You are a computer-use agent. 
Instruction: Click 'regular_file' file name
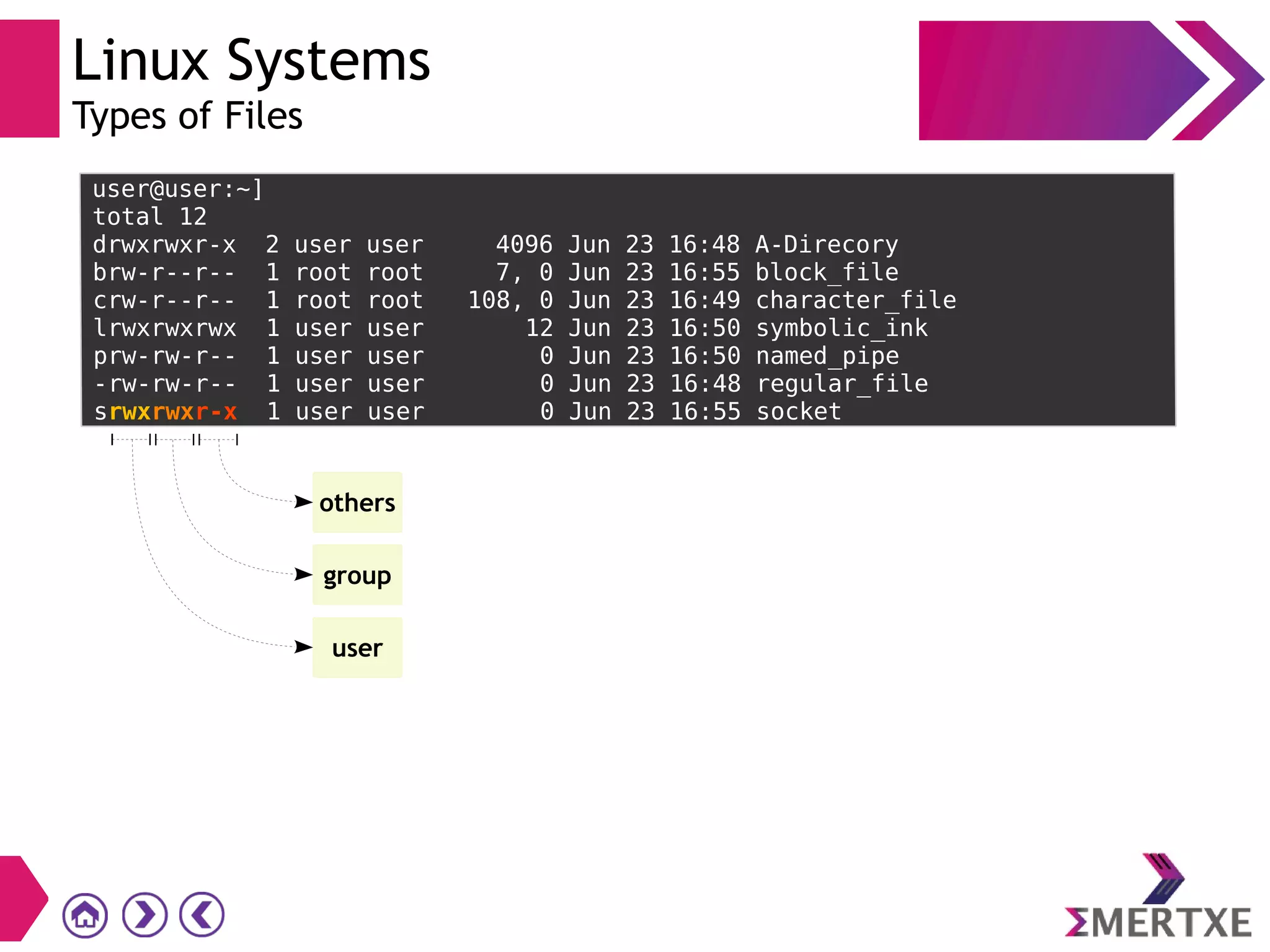(x=842, y=384)
